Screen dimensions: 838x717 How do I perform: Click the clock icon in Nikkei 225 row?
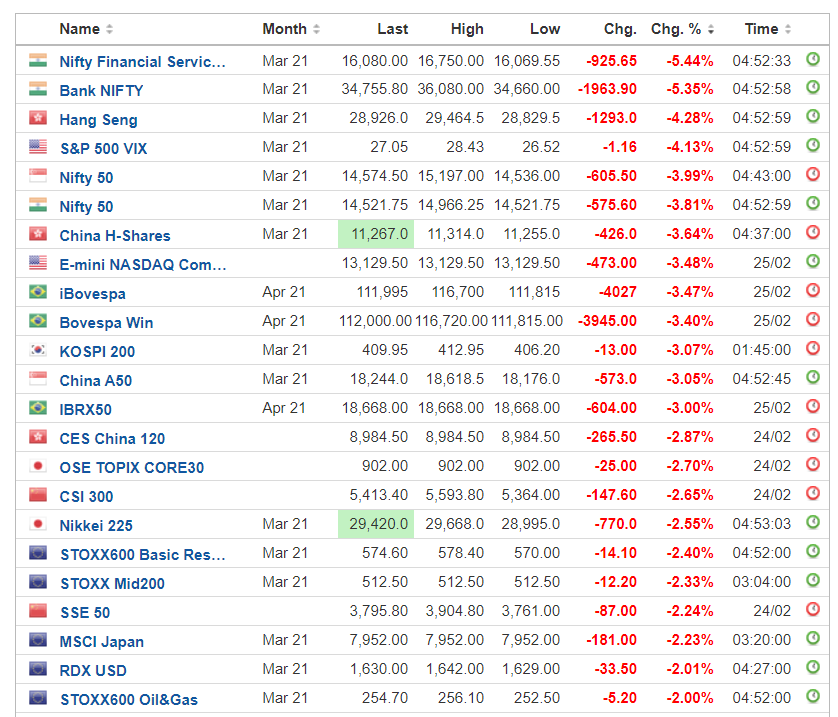tap(812, 522)
